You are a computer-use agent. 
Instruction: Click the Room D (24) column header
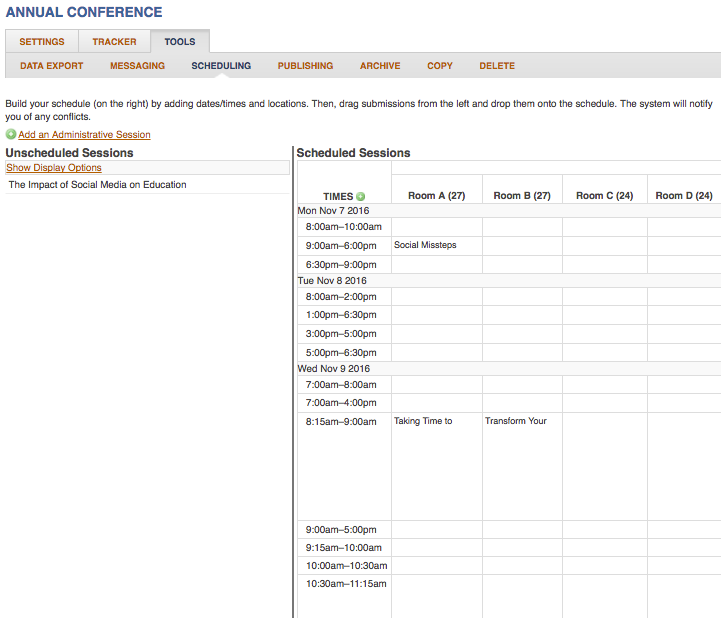[x=684, y=195]
